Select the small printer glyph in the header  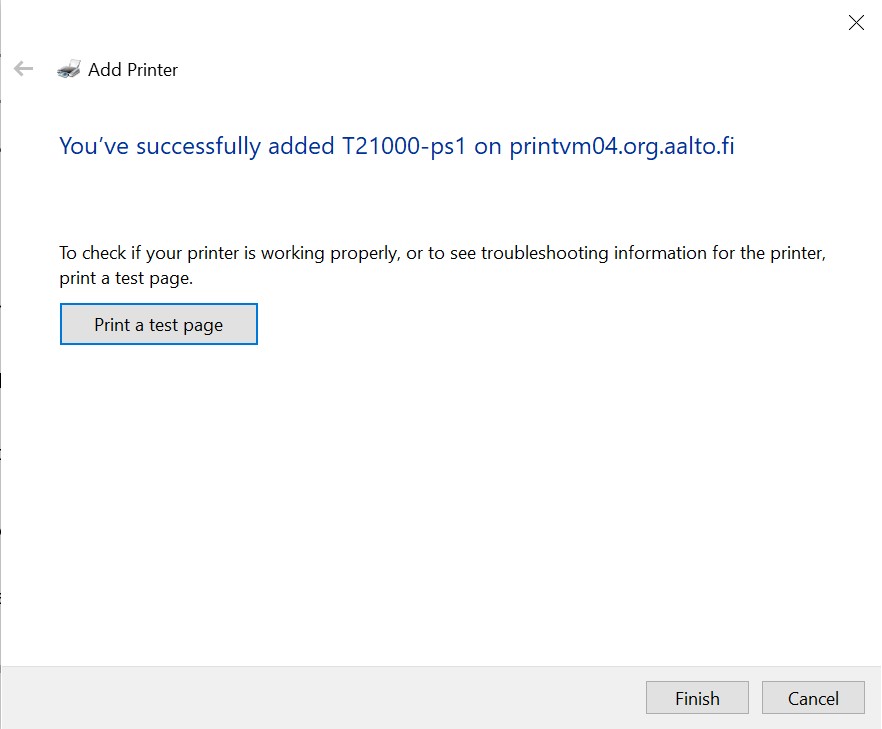point(69,69)
